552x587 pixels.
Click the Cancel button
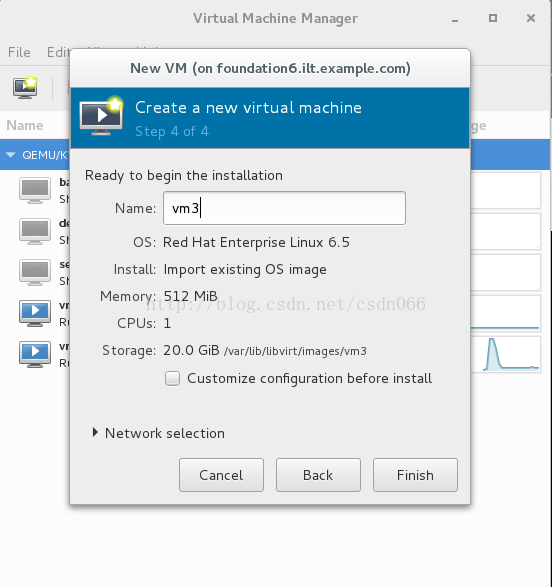221,475
